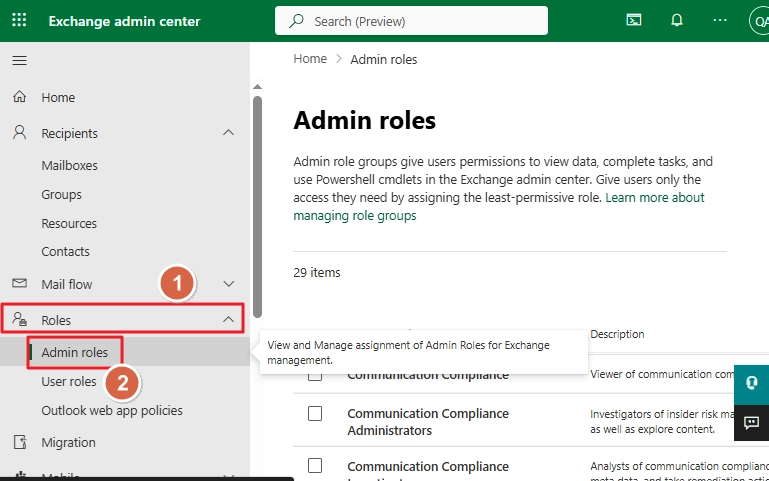Viewport: 769px width, 481px height.
Task: Click the sidebar scrollbar up arrow
Action: tap(257, 87)
